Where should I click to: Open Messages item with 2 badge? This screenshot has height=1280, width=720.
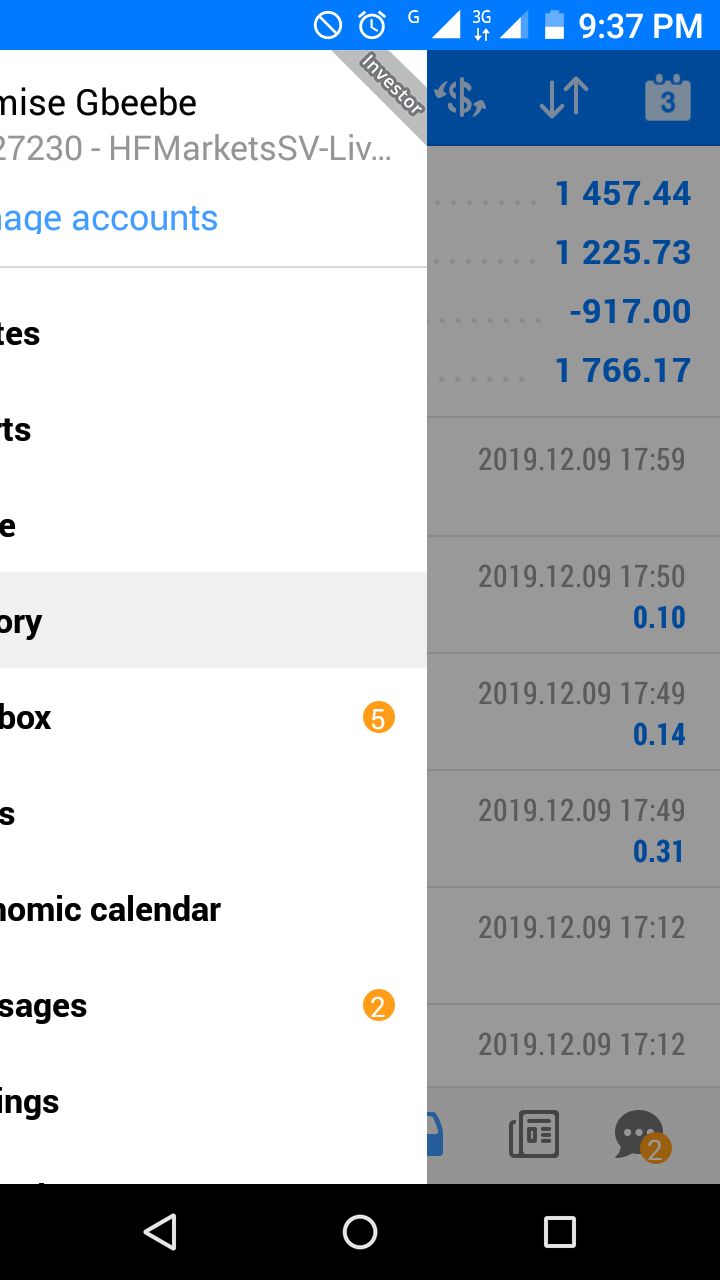click(x=213, y=1005)
